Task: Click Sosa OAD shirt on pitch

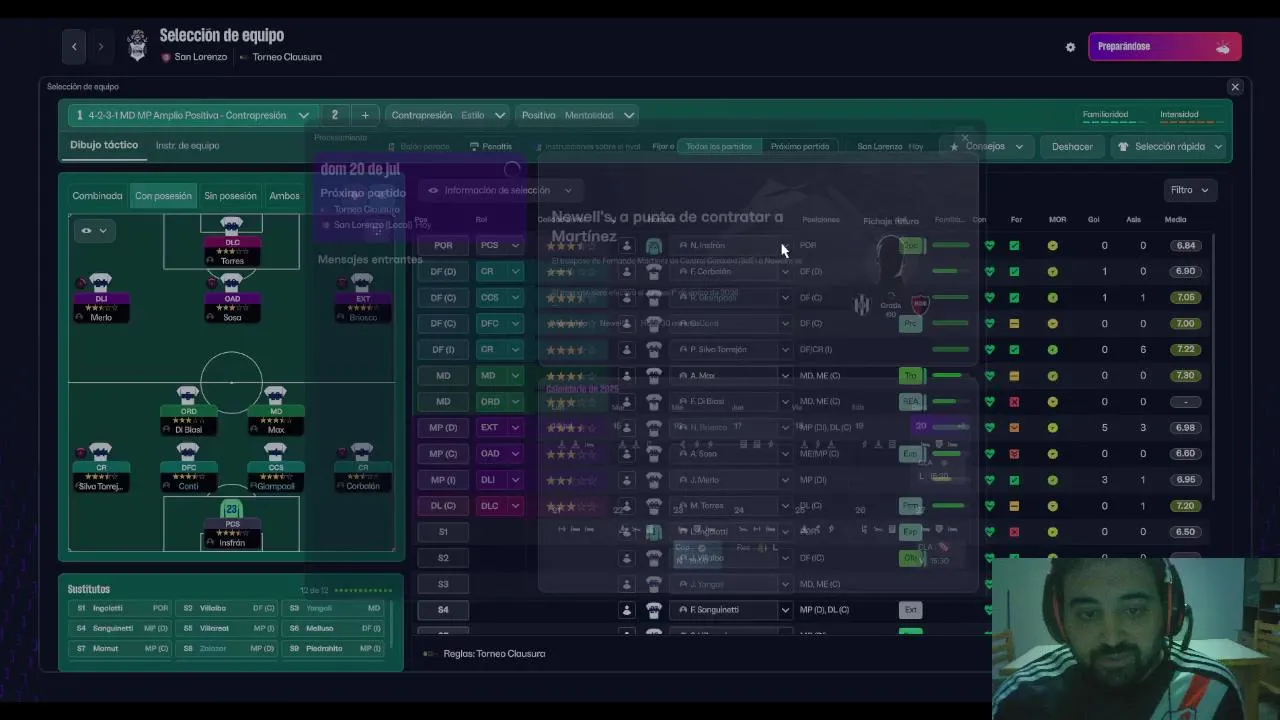Action: tap(232, 283)
